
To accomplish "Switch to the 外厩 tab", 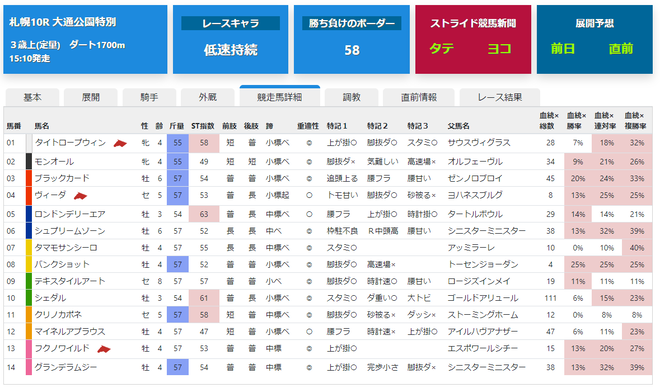I will click(208, 98).
